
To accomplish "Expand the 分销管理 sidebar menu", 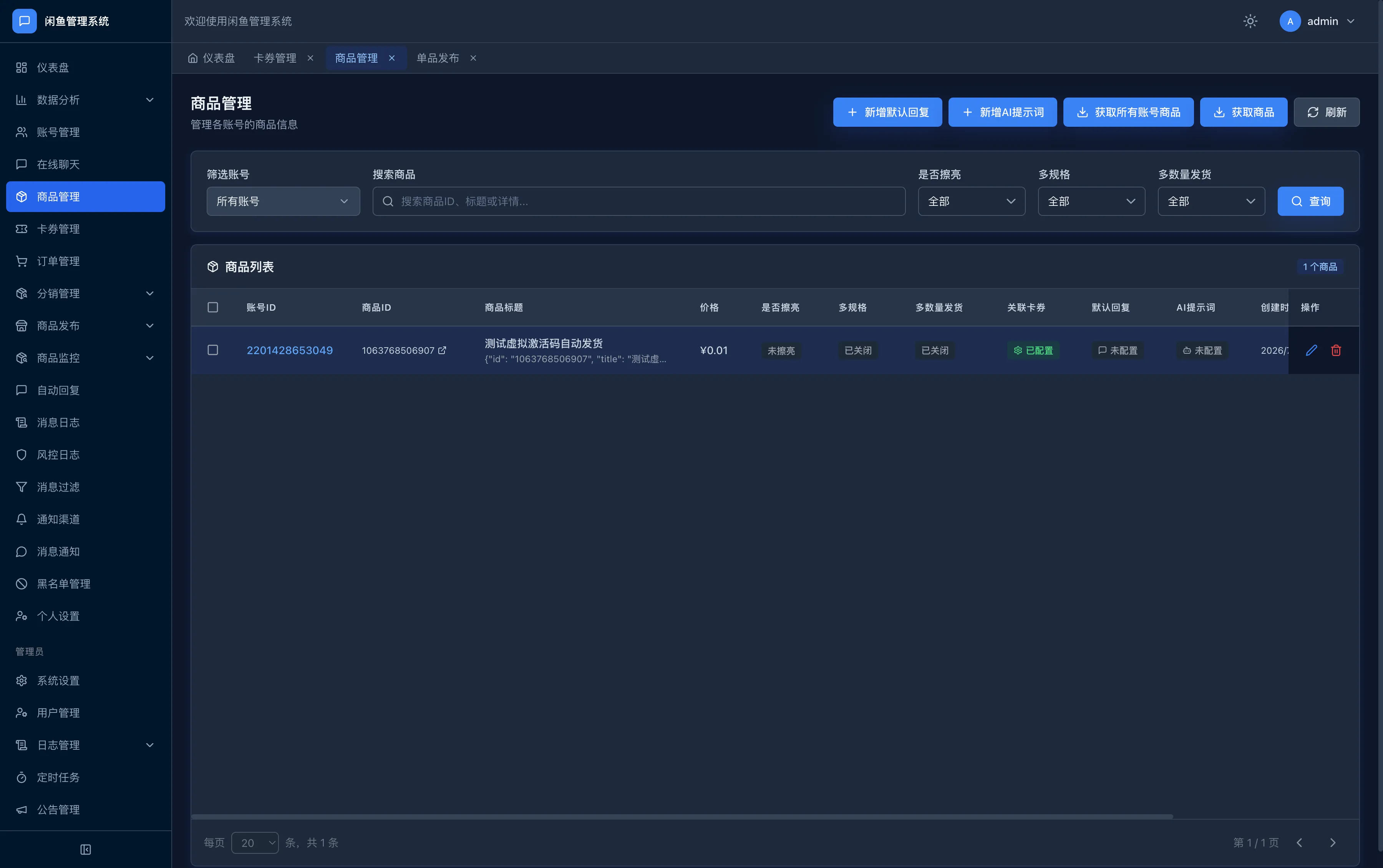I will point(86,293).
